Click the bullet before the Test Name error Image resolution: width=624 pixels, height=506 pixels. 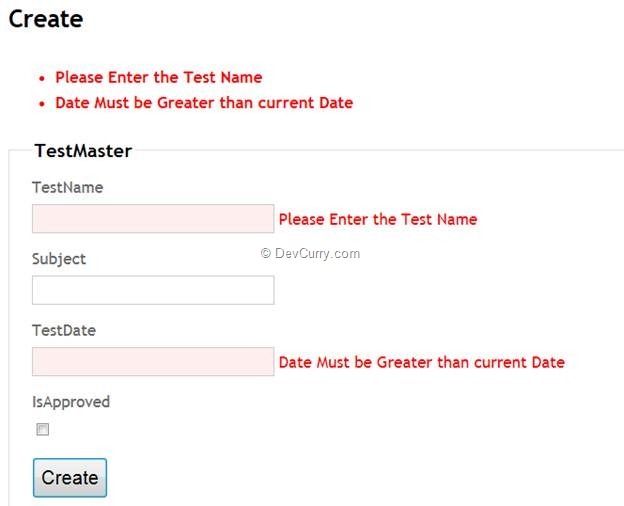point(42,78)
